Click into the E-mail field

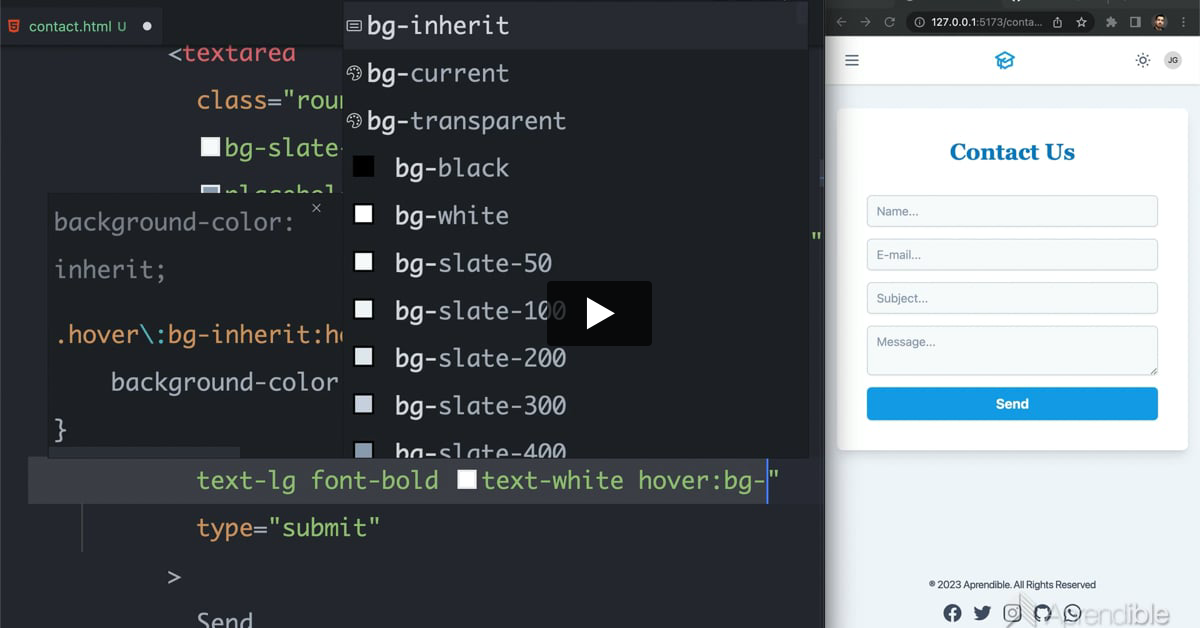1012,255
